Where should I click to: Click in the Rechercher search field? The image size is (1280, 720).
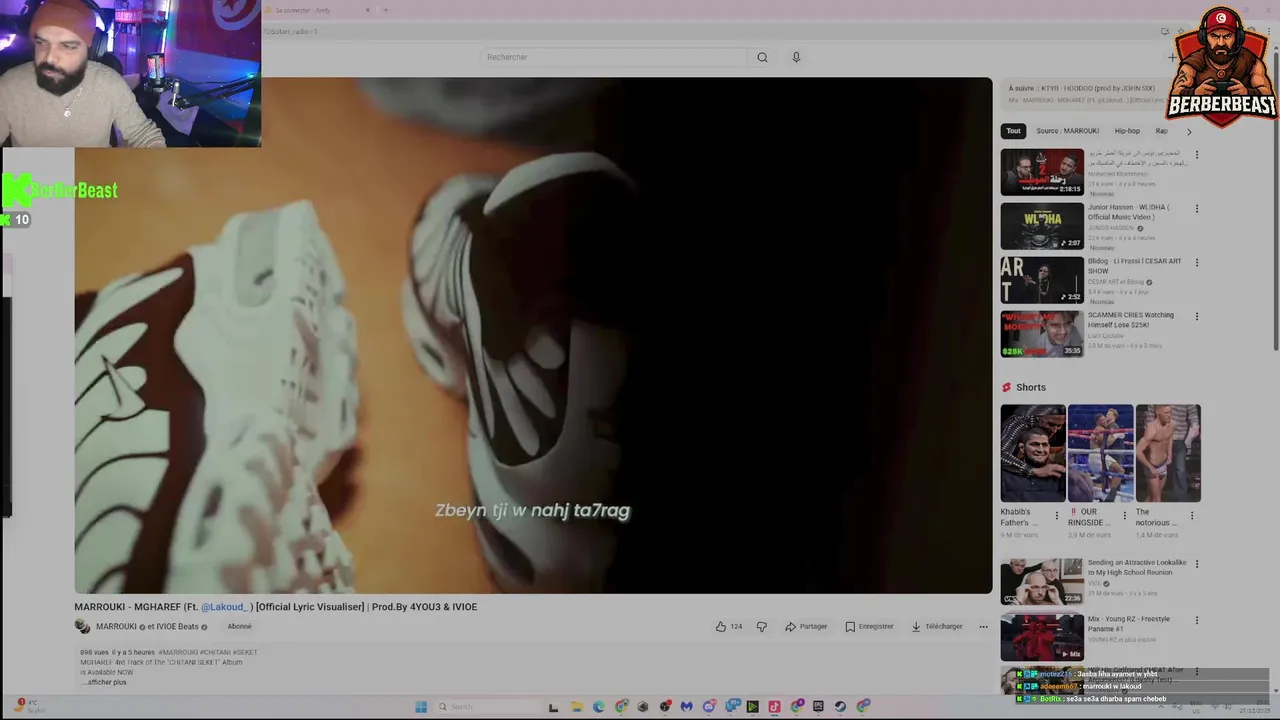[x=615, y=57]
